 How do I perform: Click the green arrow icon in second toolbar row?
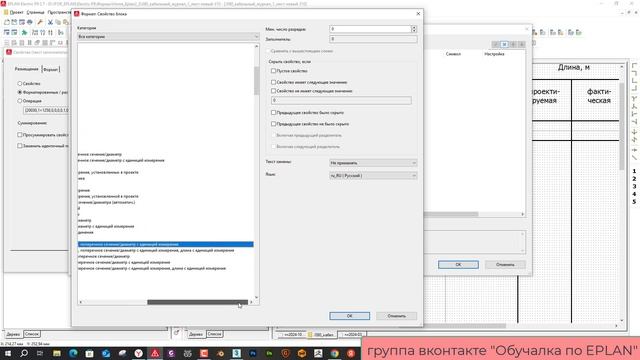[24, 32]
